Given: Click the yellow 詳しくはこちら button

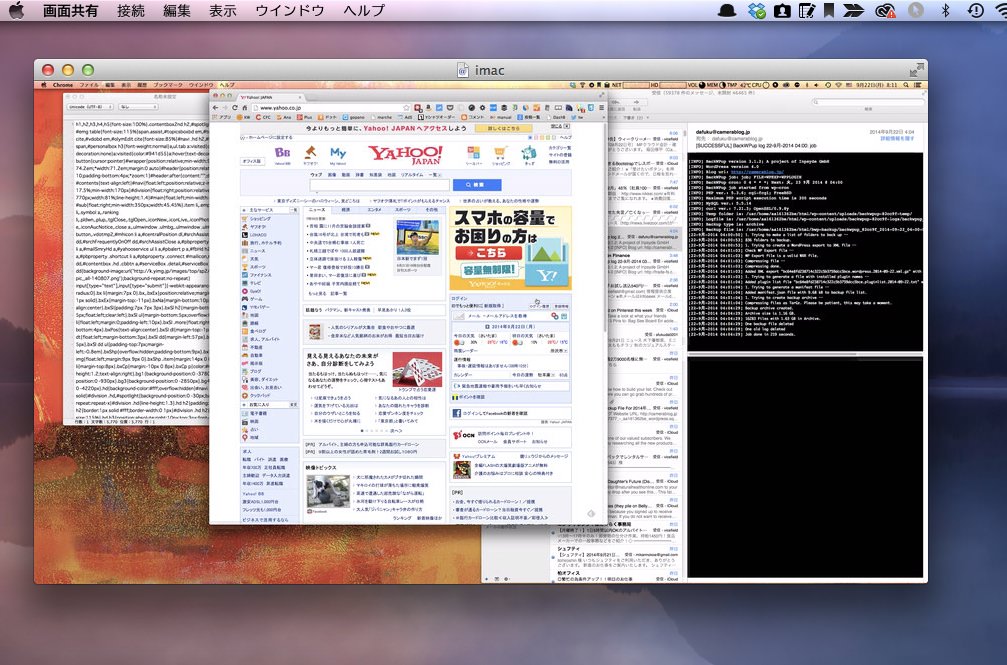Looking at the screenshot, I should tap(503, 129).
